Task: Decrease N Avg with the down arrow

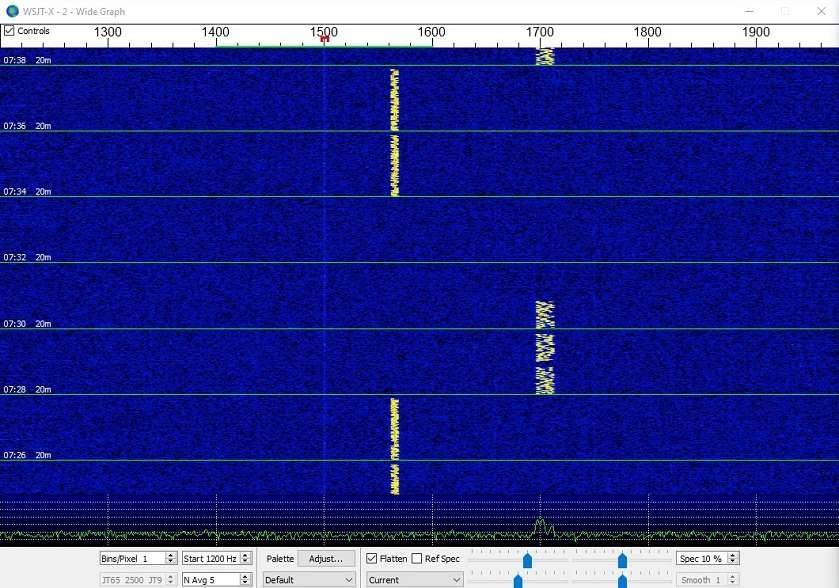Action: pyautogui.click(x=246, y=583)
